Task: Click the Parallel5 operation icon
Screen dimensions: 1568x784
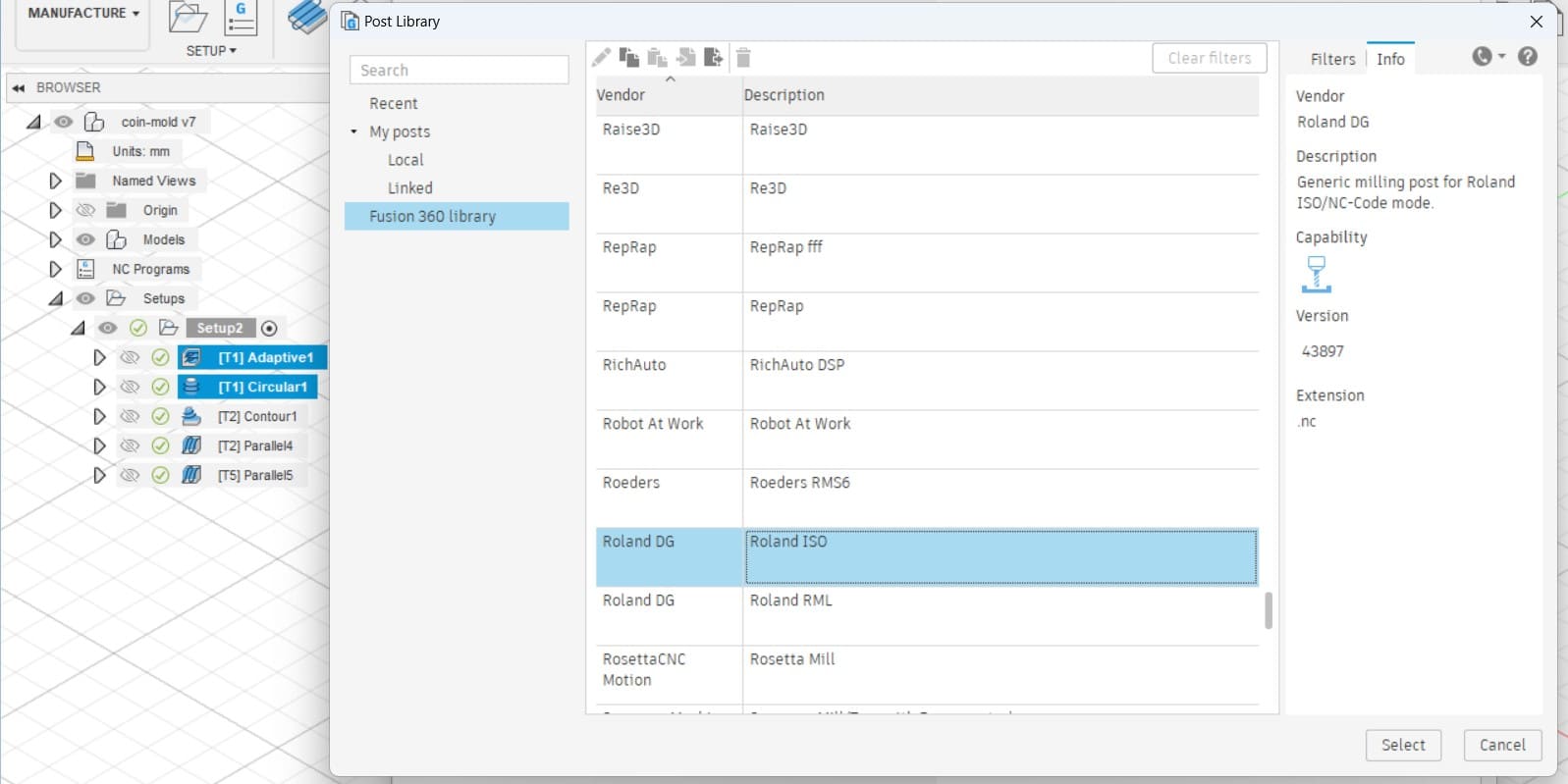Action: [191, 475]
